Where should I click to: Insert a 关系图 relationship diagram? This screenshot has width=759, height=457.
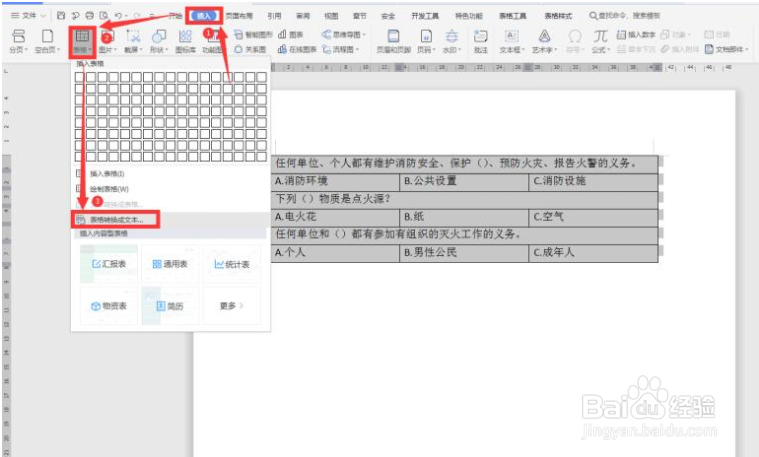(250, 49)
